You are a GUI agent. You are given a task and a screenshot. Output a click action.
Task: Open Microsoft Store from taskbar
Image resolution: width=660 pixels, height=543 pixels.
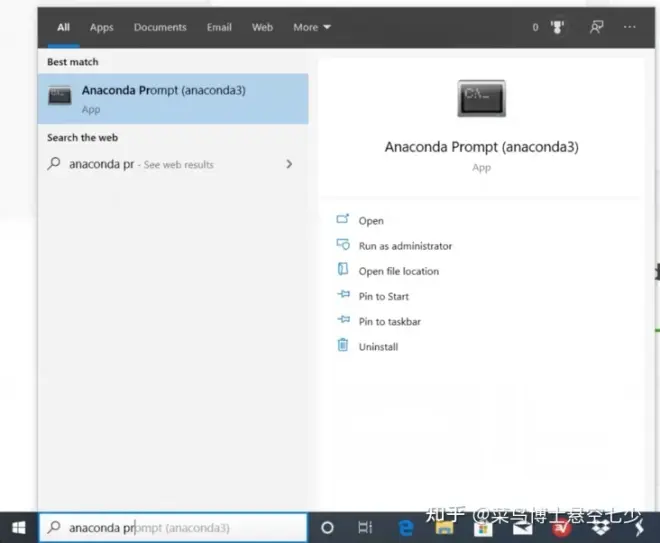click(483, 529)
